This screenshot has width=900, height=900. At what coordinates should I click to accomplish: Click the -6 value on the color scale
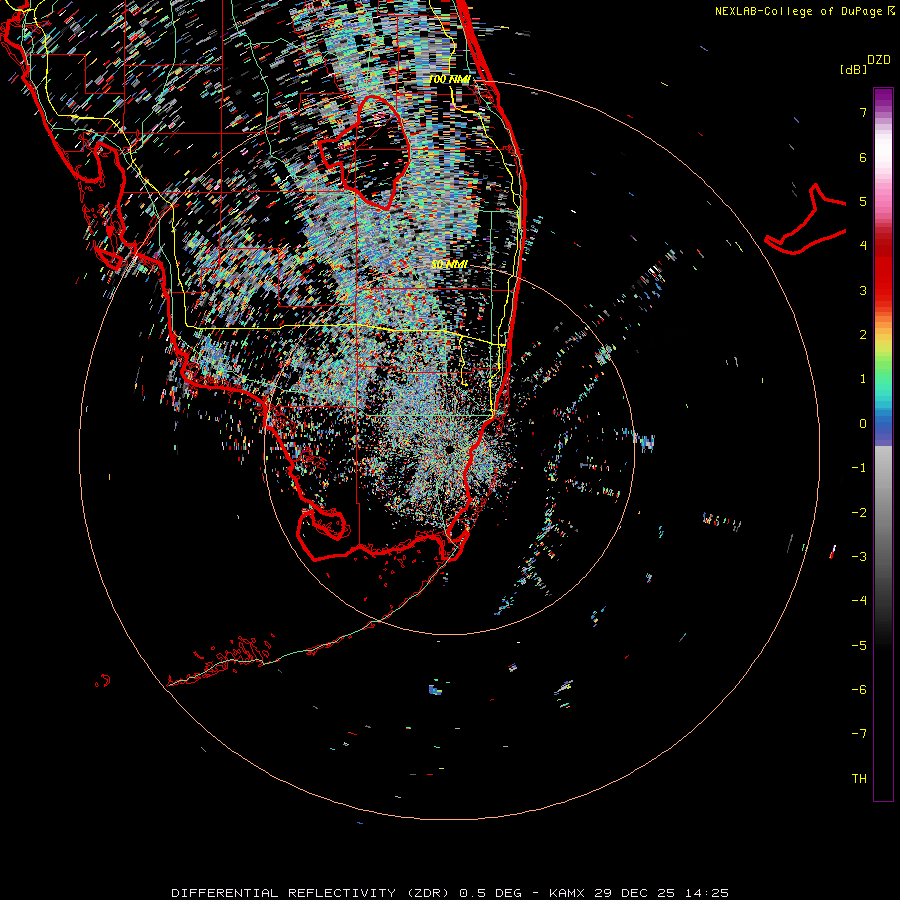pyautogui.click(x=859, y=690)
